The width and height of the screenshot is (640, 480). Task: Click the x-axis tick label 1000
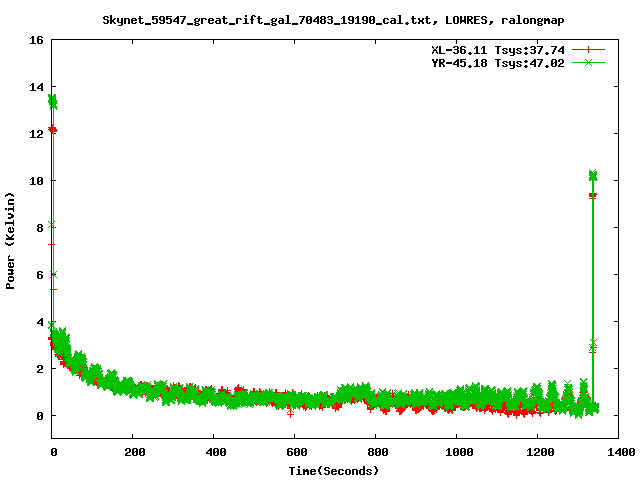458,452
